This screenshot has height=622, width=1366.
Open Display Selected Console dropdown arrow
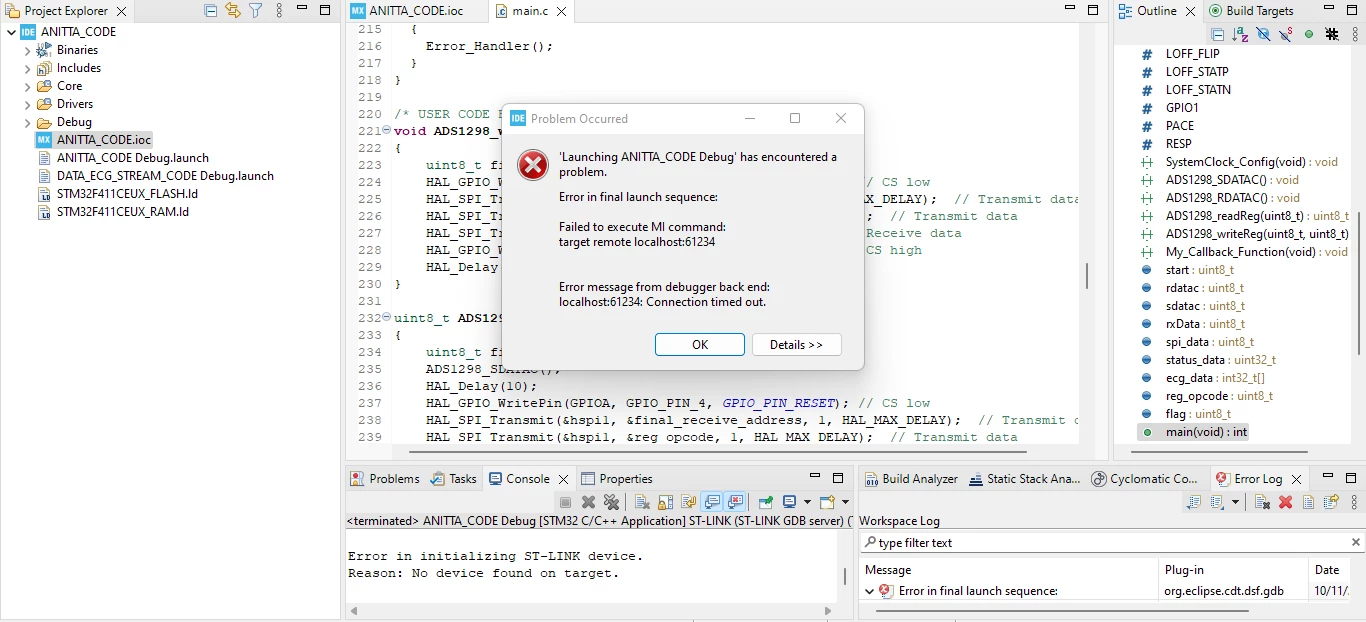[807, 502]
